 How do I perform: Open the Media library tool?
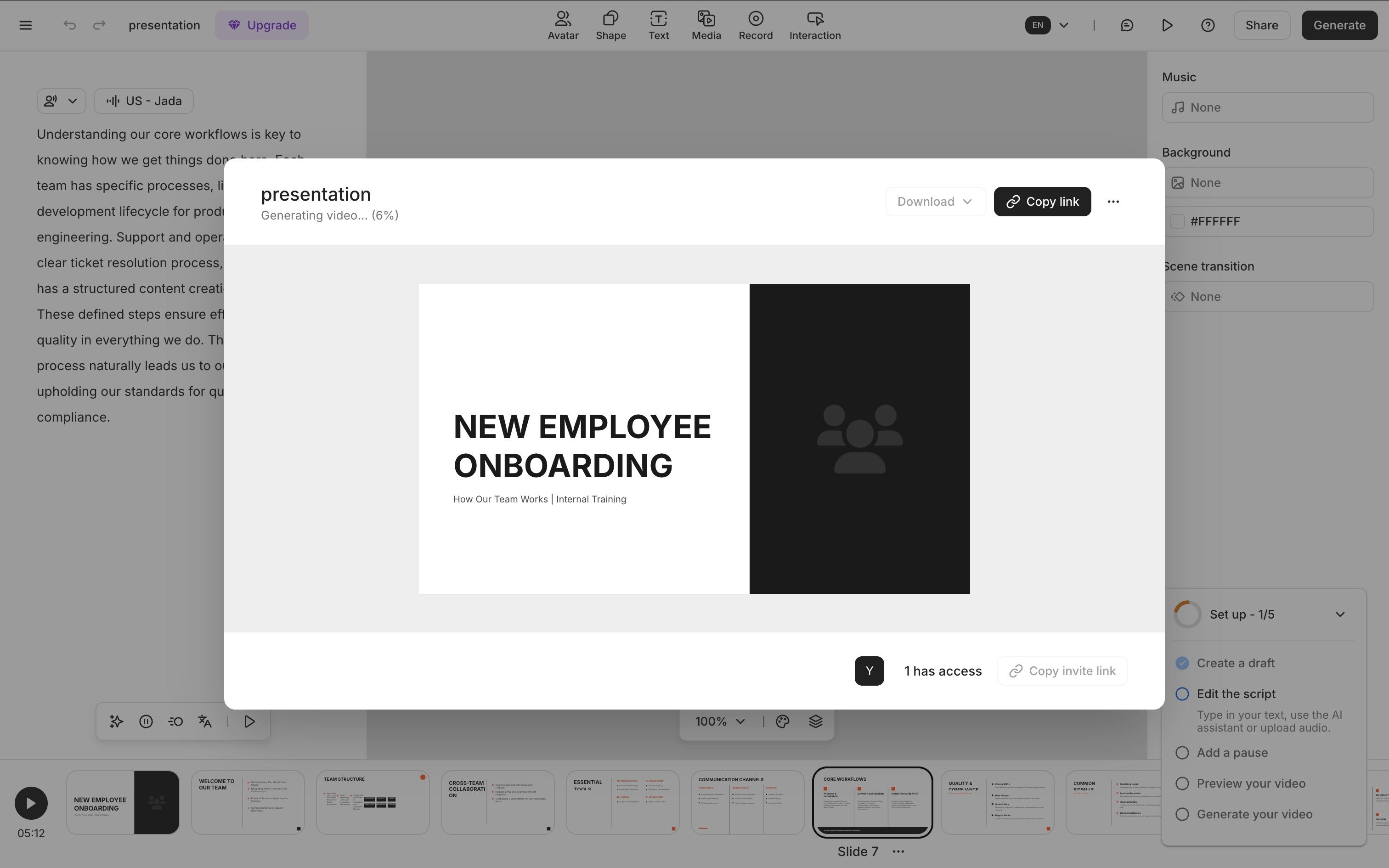coord(706,25)
